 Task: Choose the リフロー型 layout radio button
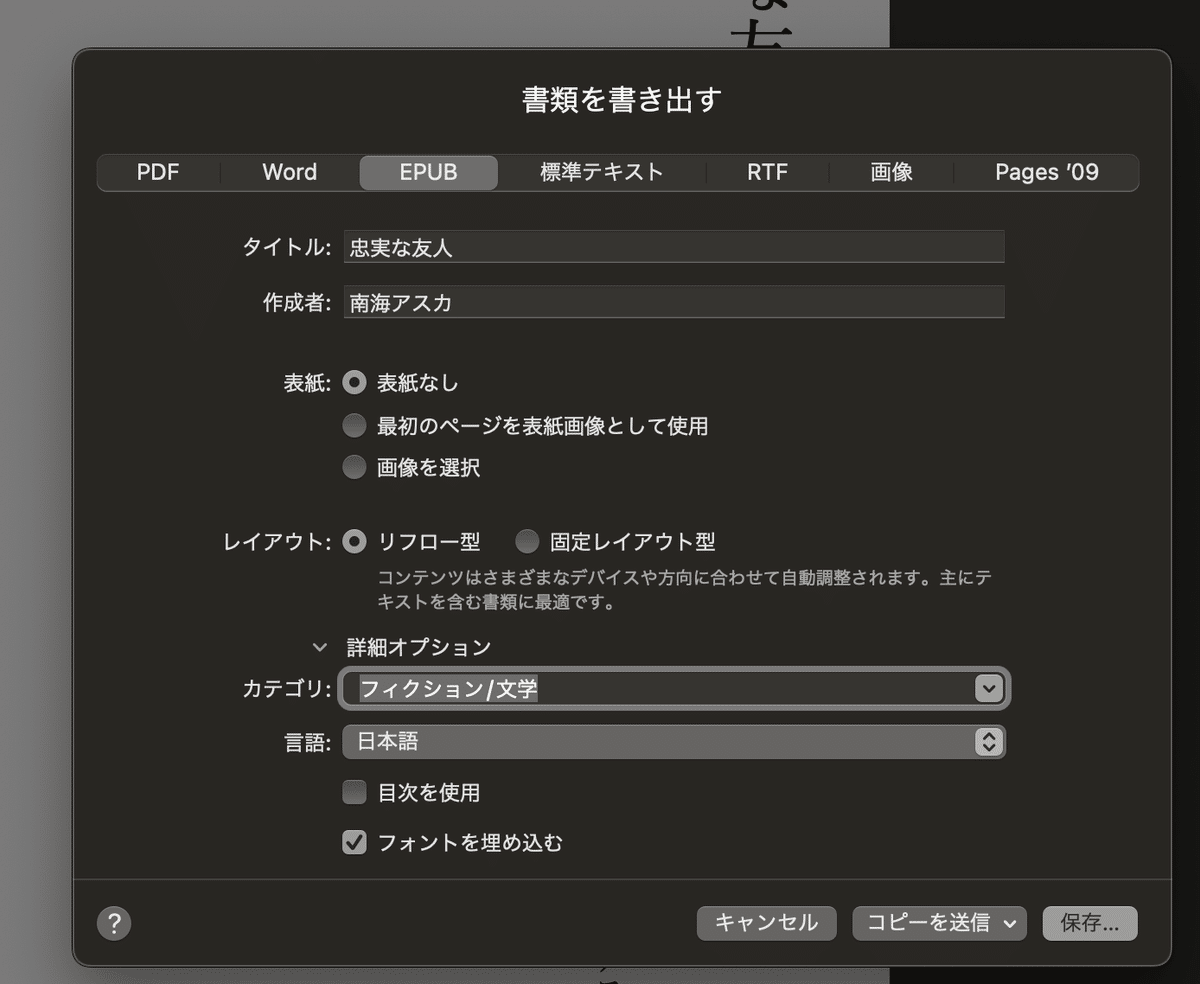[354, 542]
